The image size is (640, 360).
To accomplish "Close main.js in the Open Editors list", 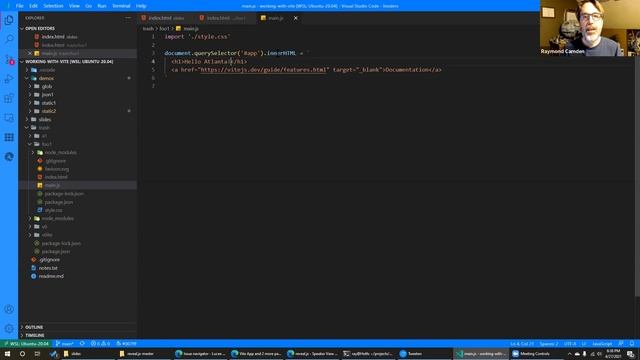I will (x=30, y=53).
